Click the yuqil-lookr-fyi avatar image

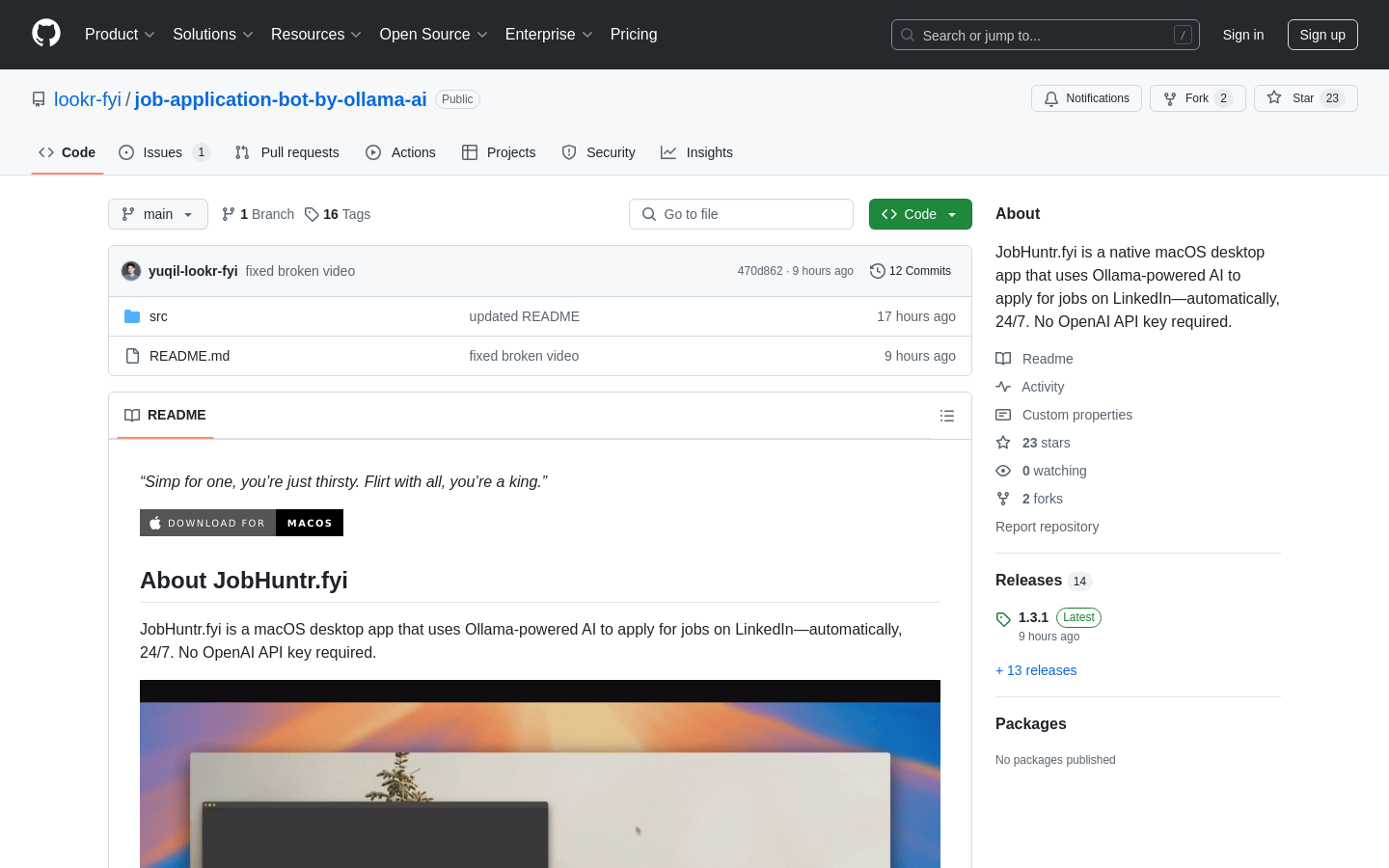point(131,271)
